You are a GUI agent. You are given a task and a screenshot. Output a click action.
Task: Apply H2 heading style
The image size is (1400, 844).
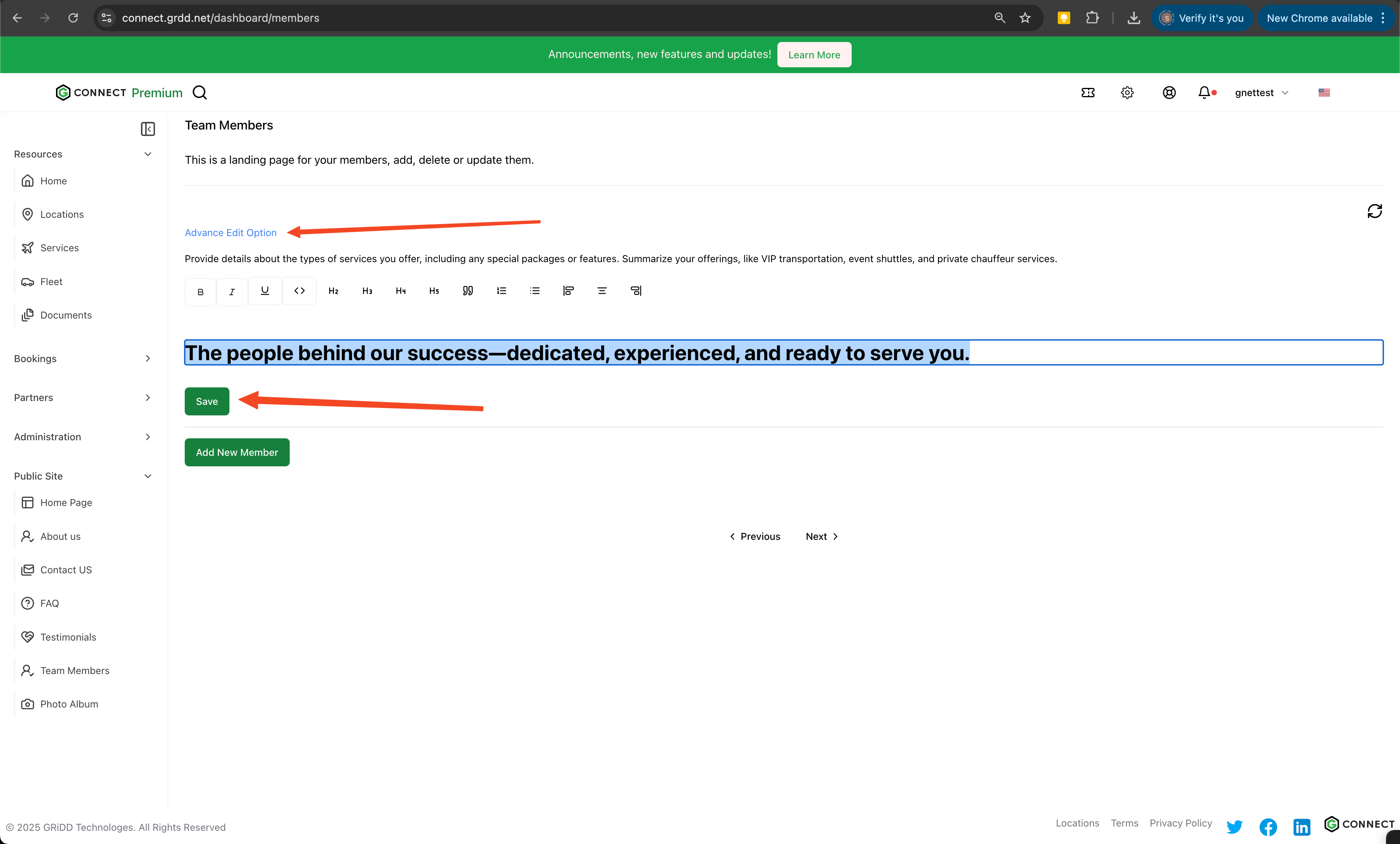tap(334, 291)
